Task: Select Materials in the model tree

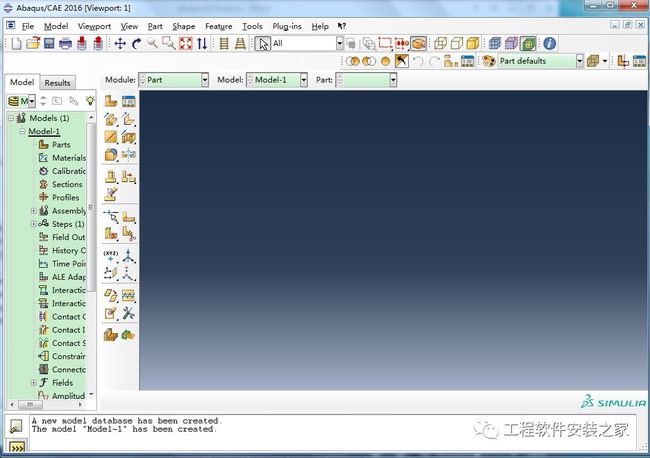Action: coord(69,158)
